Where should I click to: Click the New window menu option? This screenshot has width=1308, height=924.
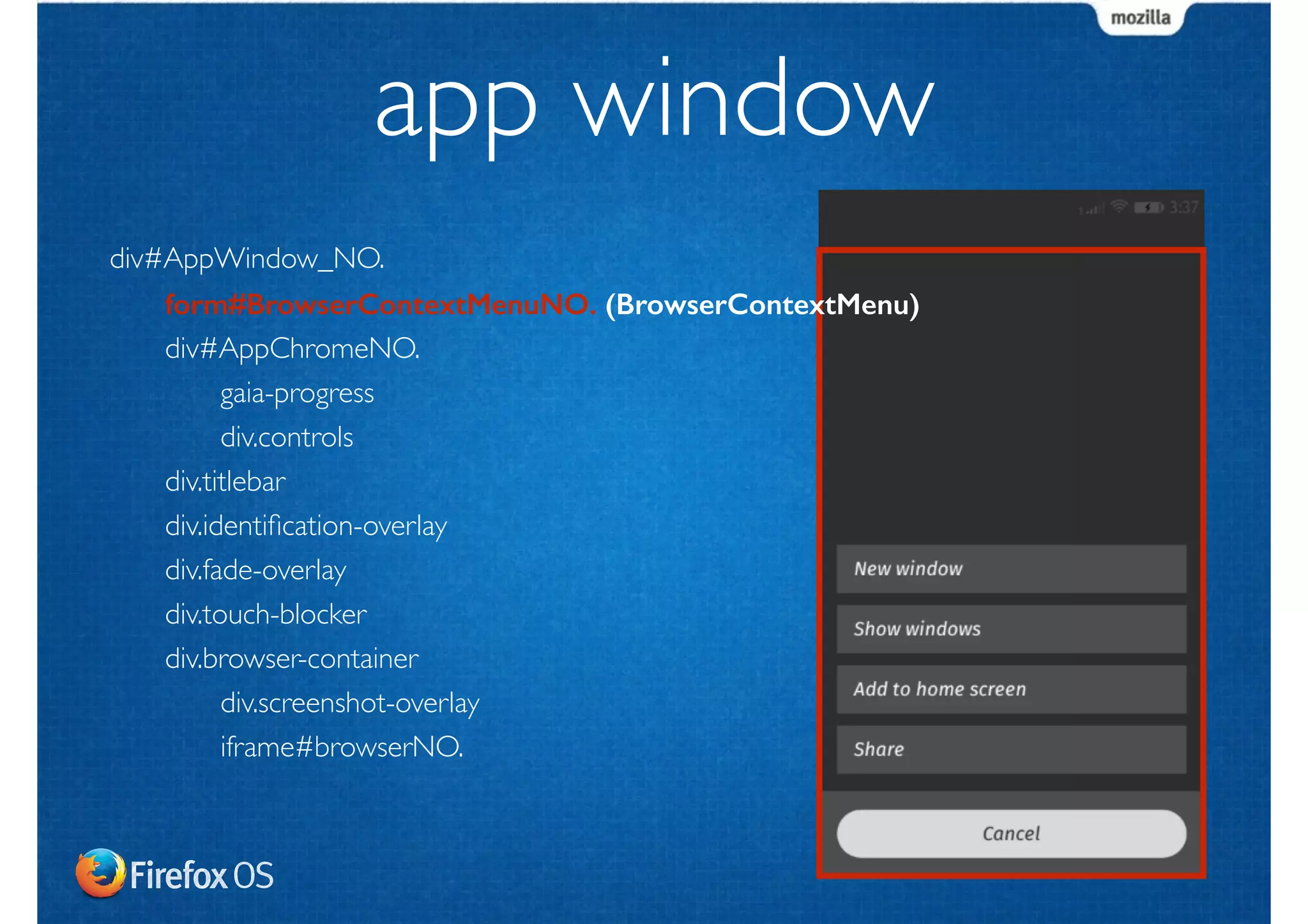coord(1011,568)
